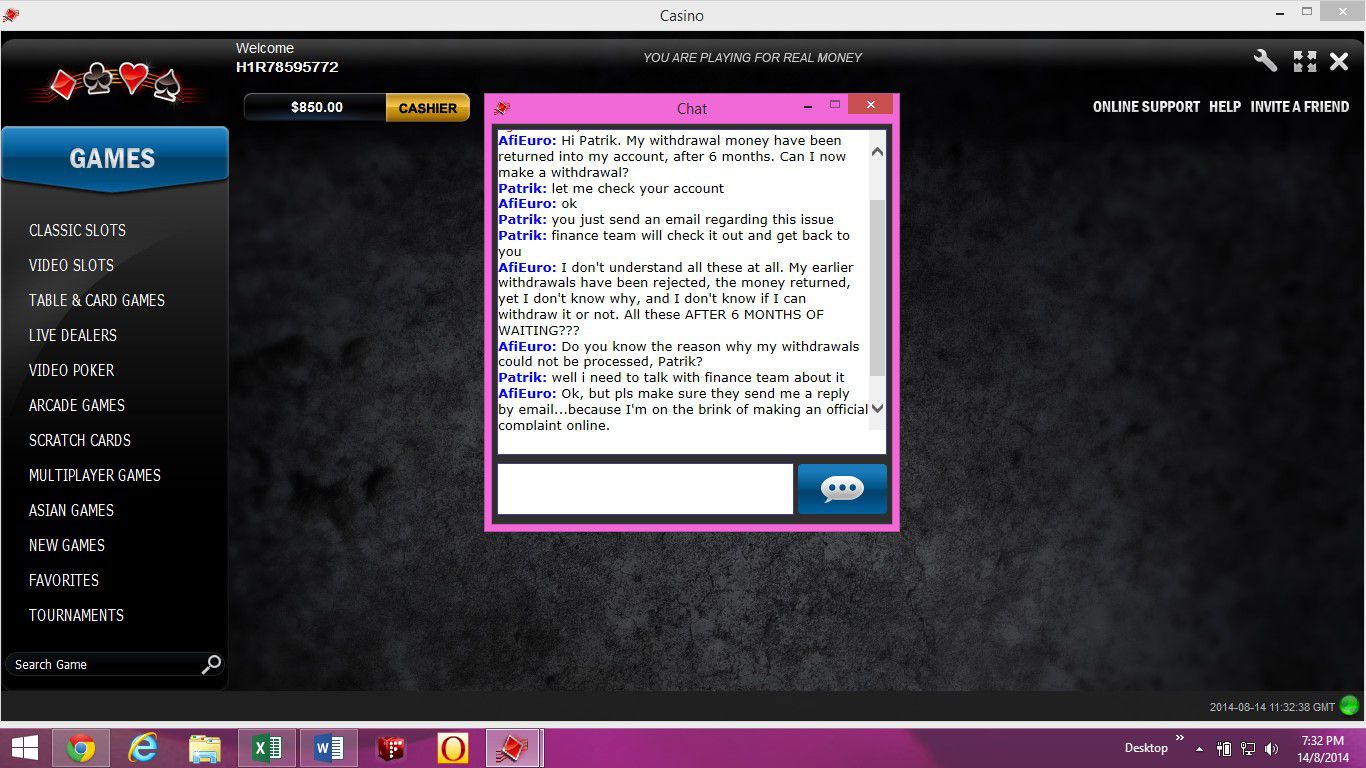Click the GMT timestamp in status bar
1366x768 pixels.
[1272, 707]
